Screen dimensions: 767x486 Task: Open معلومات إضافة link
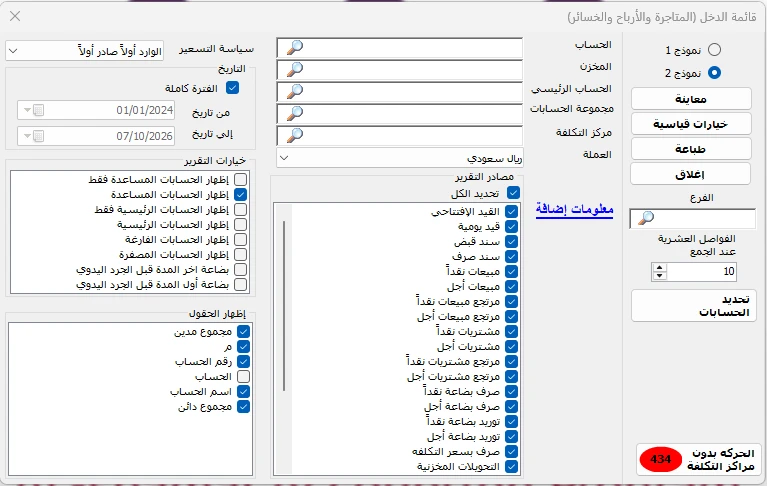click(574, 209)
